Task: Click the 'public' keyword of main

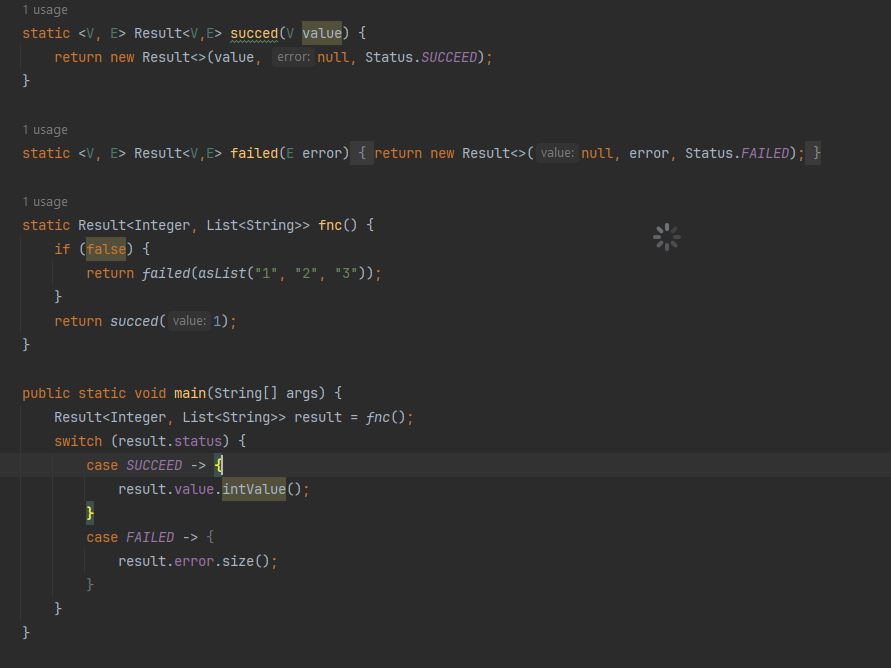Action: [x=46, y=394]
